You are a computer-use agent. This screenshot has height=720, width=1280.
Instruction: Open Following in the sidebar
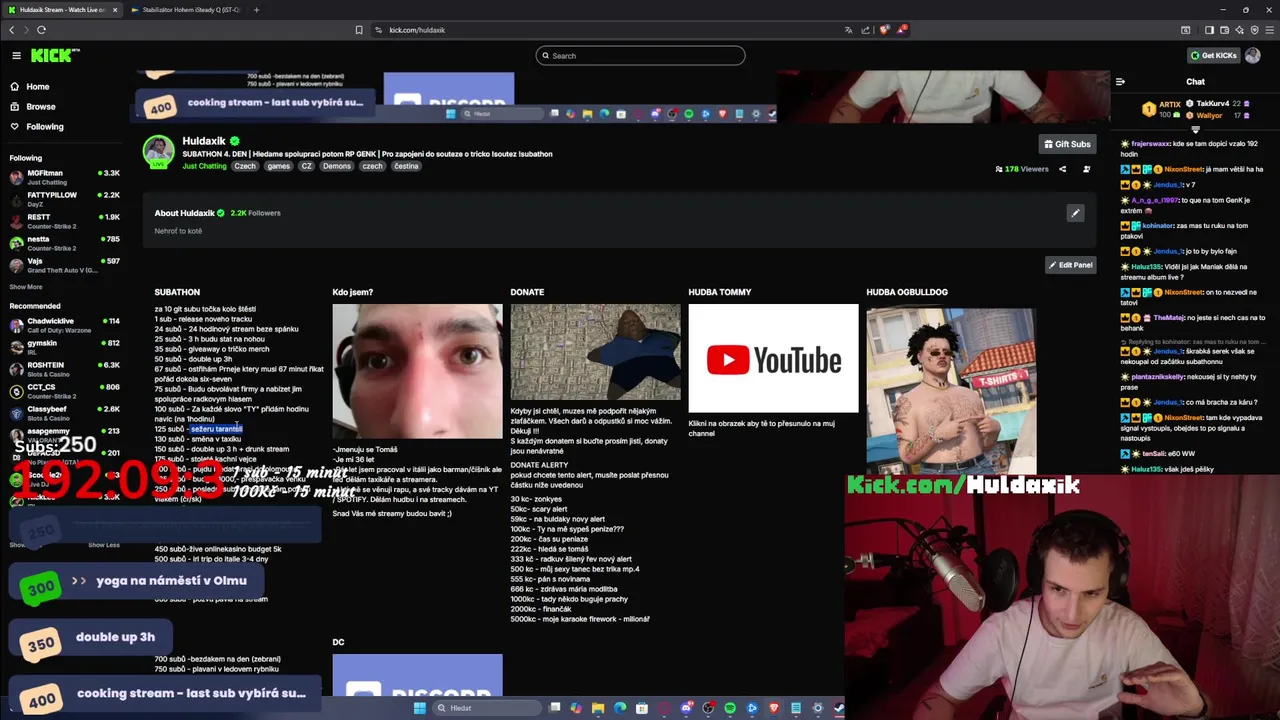pos(45,127)
